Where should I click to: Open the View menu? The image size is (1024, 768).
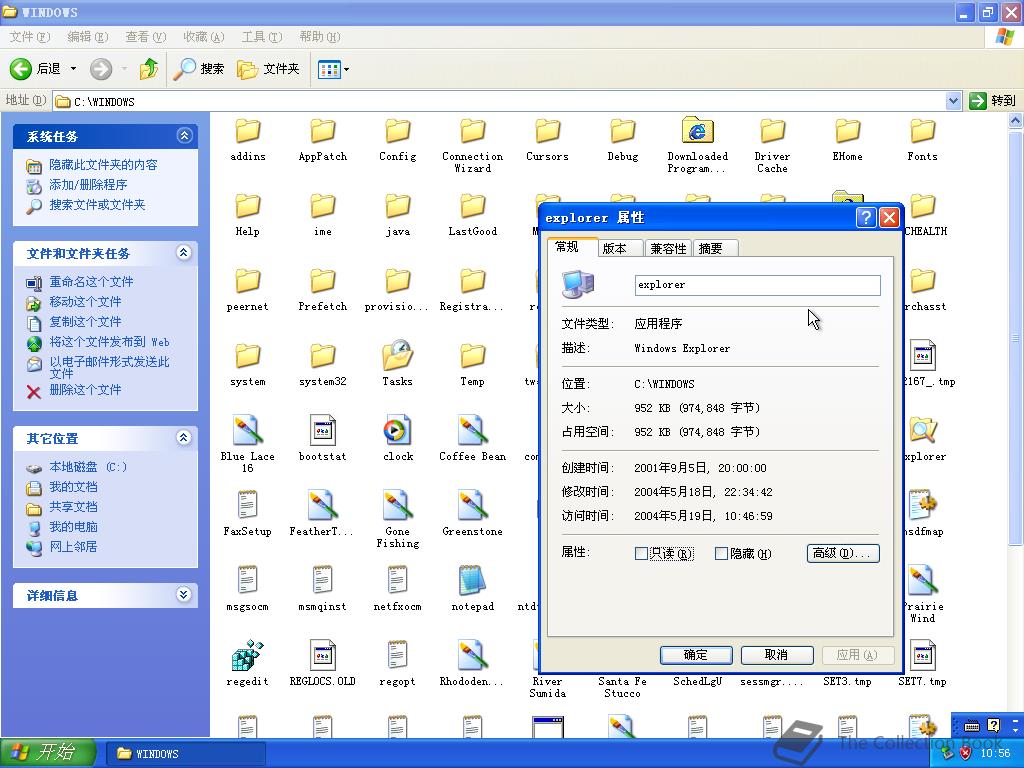pyautogui.click(x=146, y=37)
